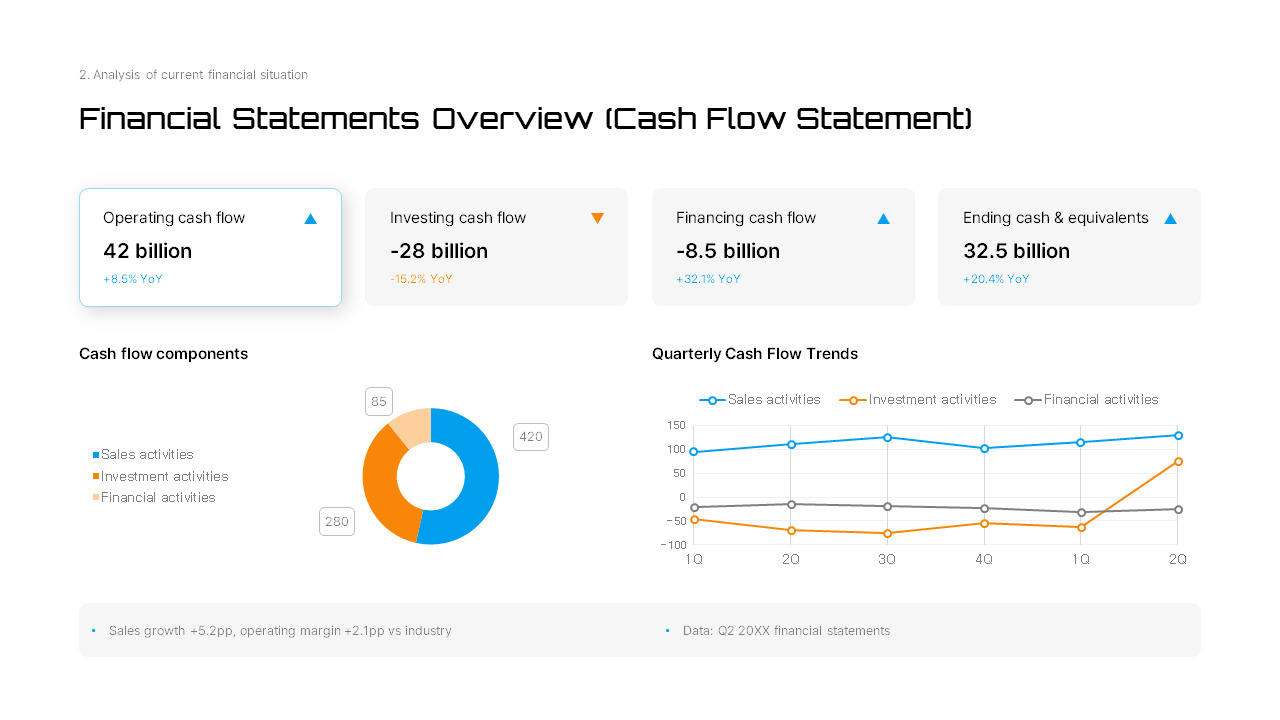
Task: Click the up triangle on Ending cash & equivalents
Action: click(x=1170, y=217)
